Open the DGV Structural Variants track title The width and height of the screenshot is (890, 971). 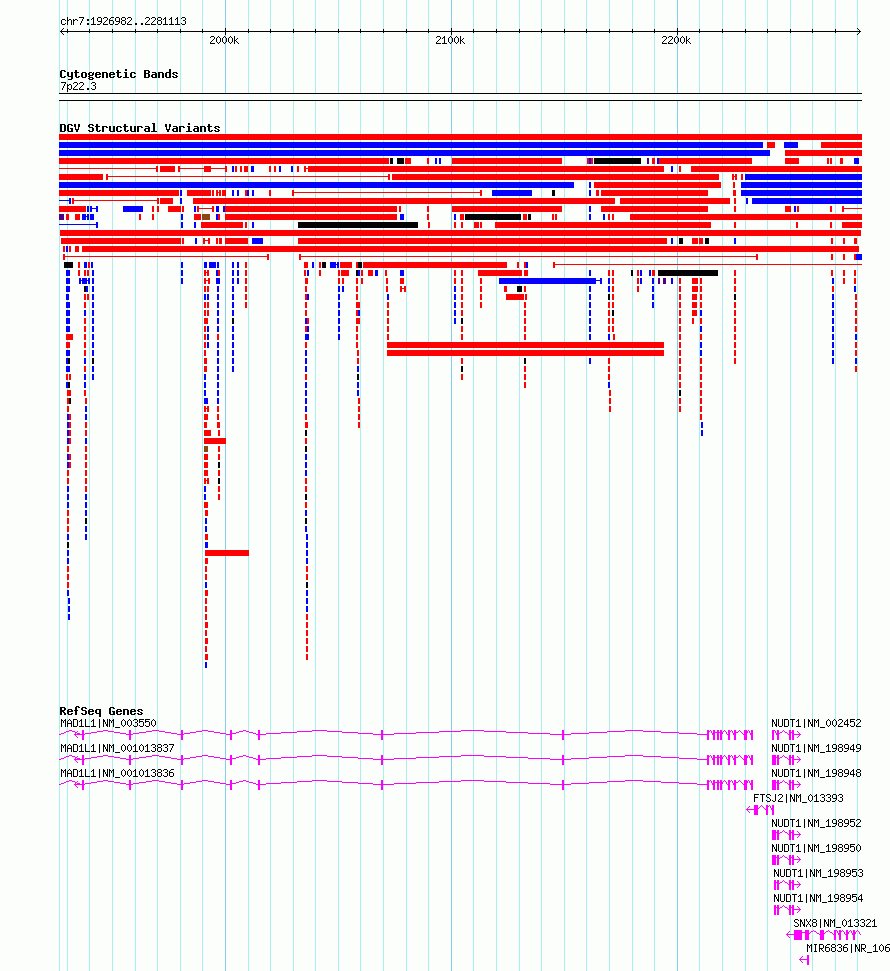point(140,128)
